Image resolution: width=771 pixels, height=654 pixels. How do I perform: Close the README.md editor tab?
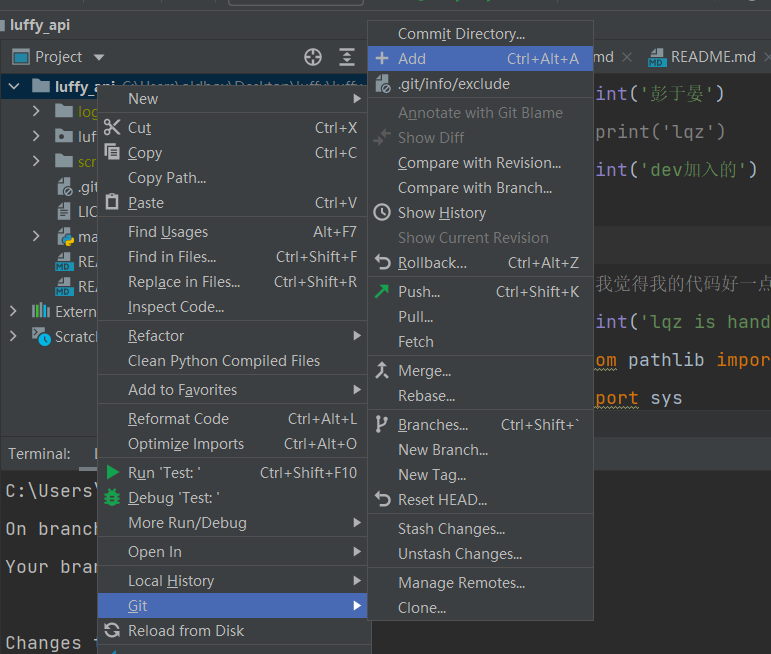769,57
